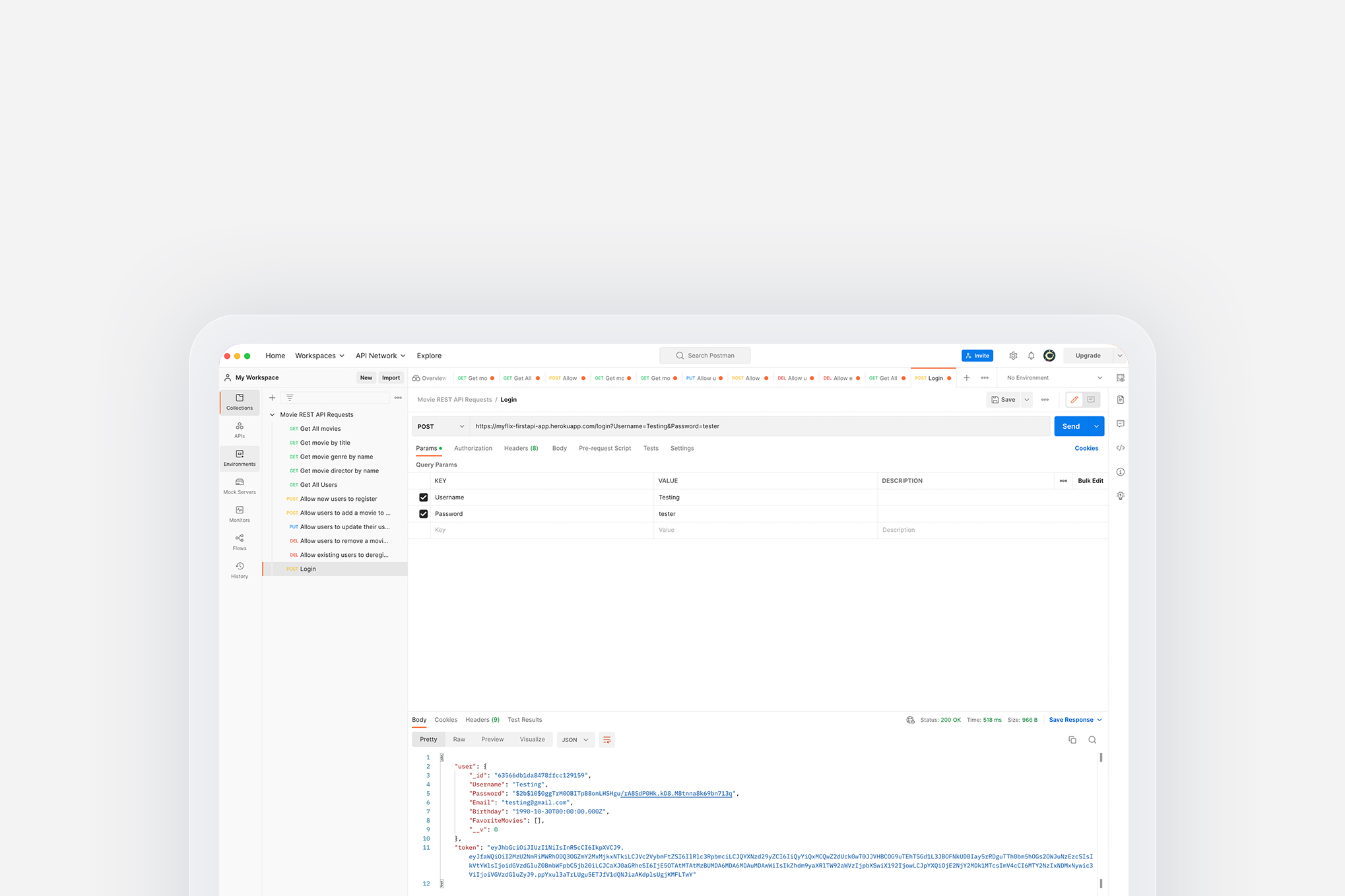1345x896 pixels.
Task: Switch to comment mode icon
Action: [1091, 400]
